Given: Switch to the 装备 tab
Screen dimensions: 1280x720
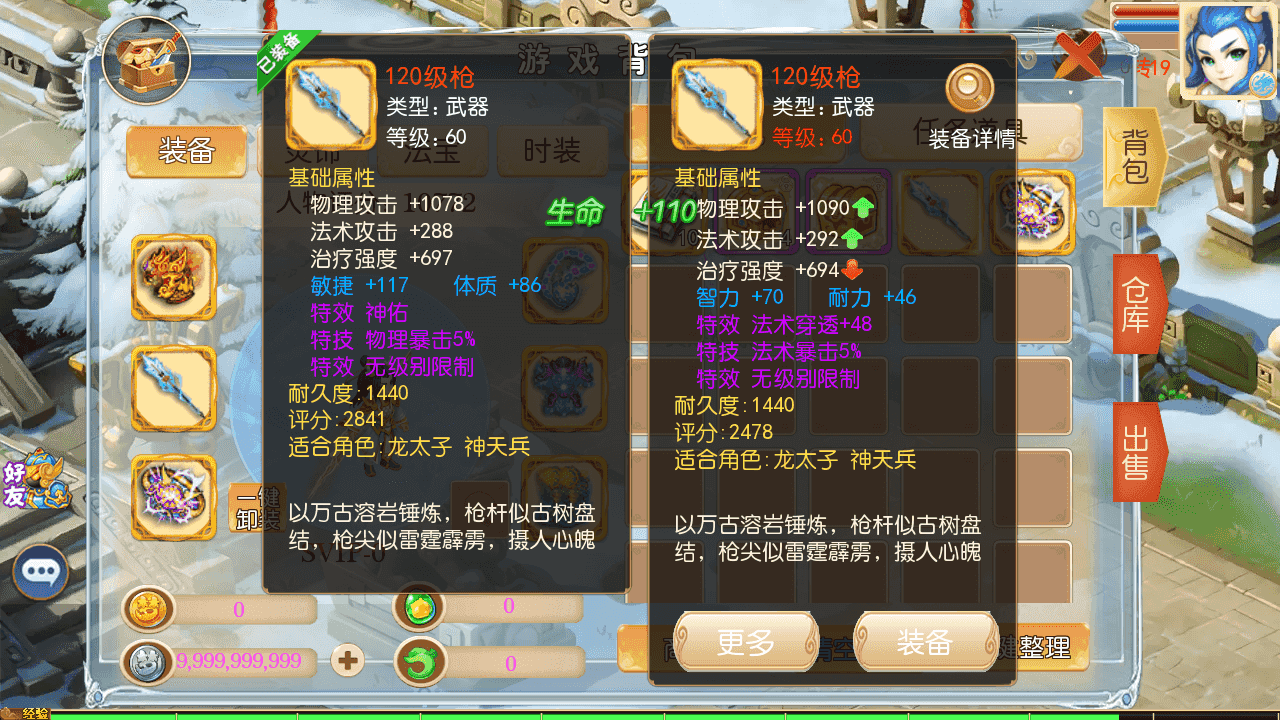Looking at the screenshot, I should point(187,151).
